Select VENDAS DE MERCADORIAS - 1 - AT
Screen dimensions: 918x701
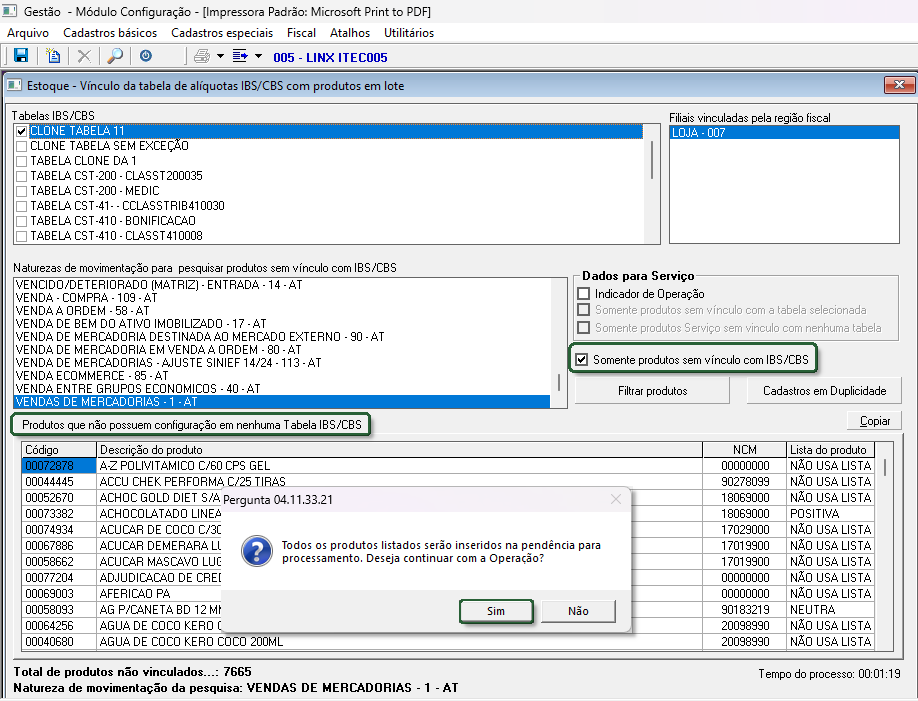point(282,402)
